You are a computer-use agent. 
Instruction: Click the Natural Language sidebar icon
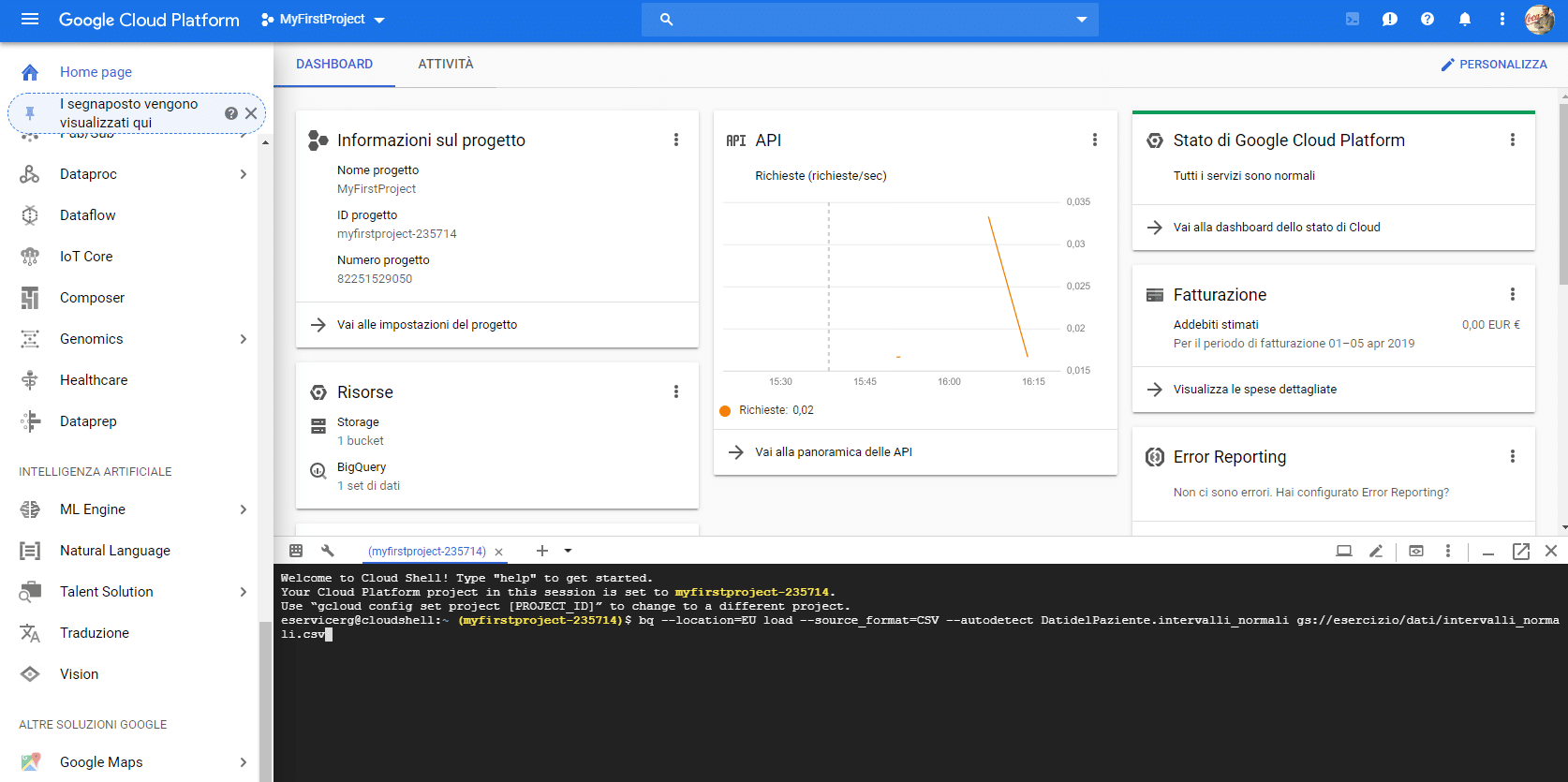[x=30, y=551]
